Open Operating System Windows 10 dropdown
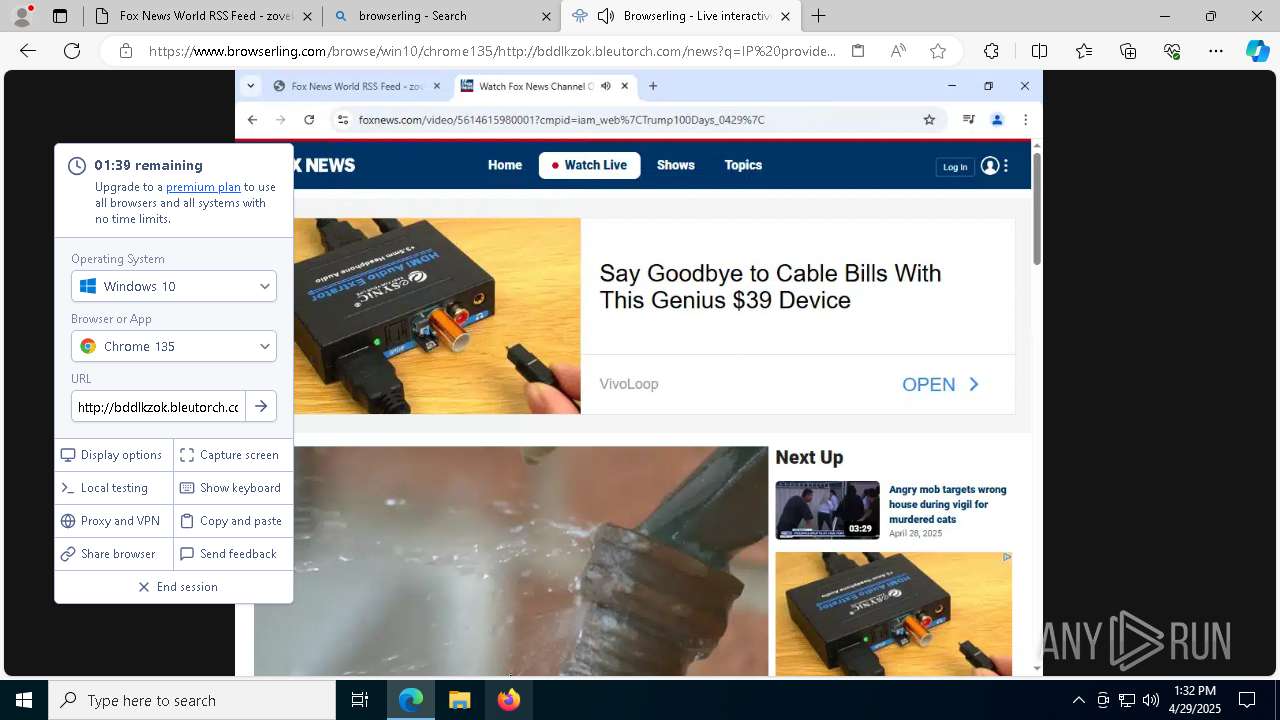The width and height of the screenshot is (1280, 720). pos(174,286)
